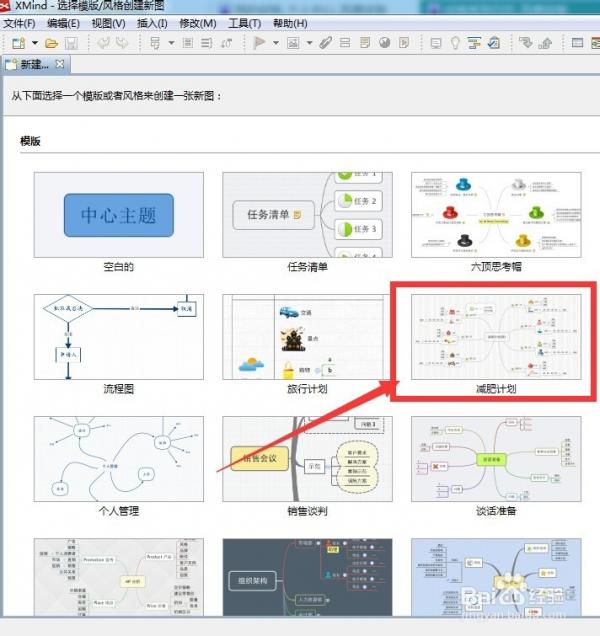Screen dimensions: 600x636
Task: Click the undo arrow icon
Action: pyautogui.click(x=103, y=42)
